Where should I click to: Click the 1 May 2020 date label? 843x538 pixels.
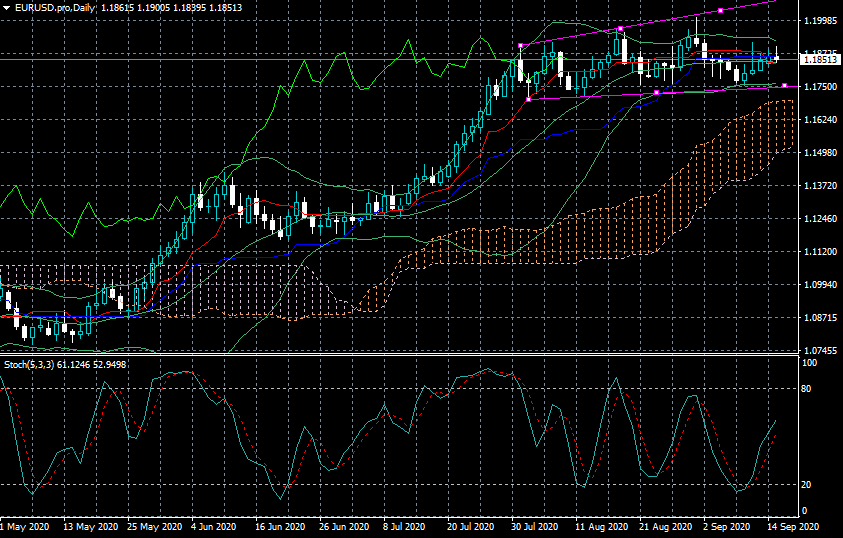click(x=26, y=526)
